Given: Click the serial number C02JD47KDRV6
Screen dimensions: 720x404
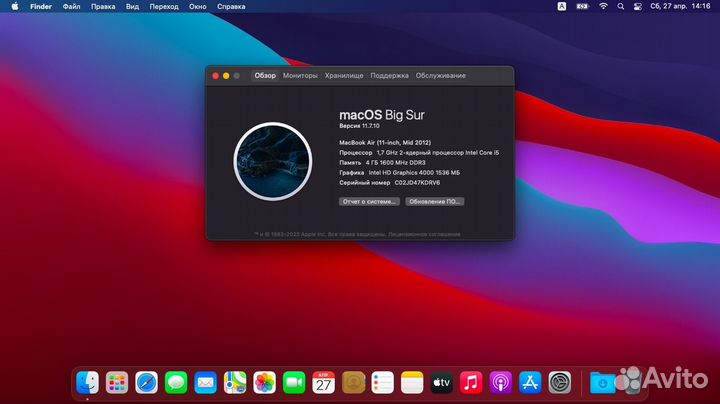Looking at the screenshot, I should 417,182.
